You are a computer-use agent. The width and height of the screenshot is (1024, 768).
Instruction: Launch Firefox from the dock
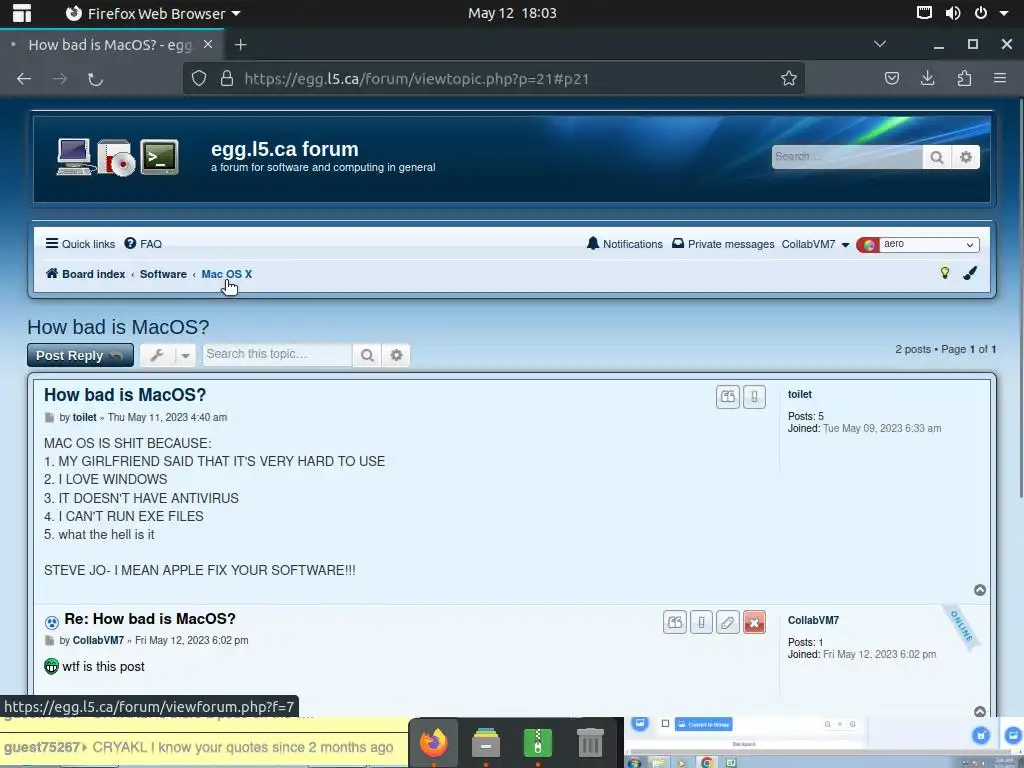[434, 743]
